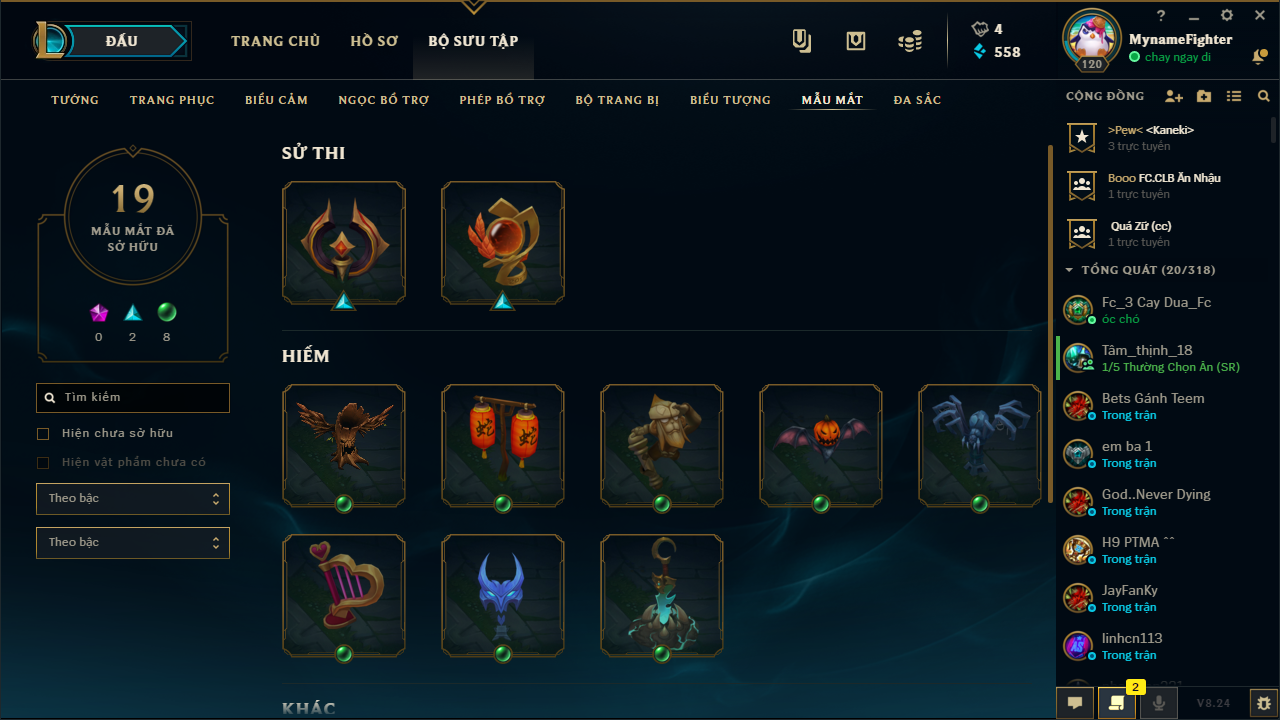Enable 'Hiện chưa sở hữu' checkbox
Viewport: 1280px width, 720px height.
pos(43,434)
